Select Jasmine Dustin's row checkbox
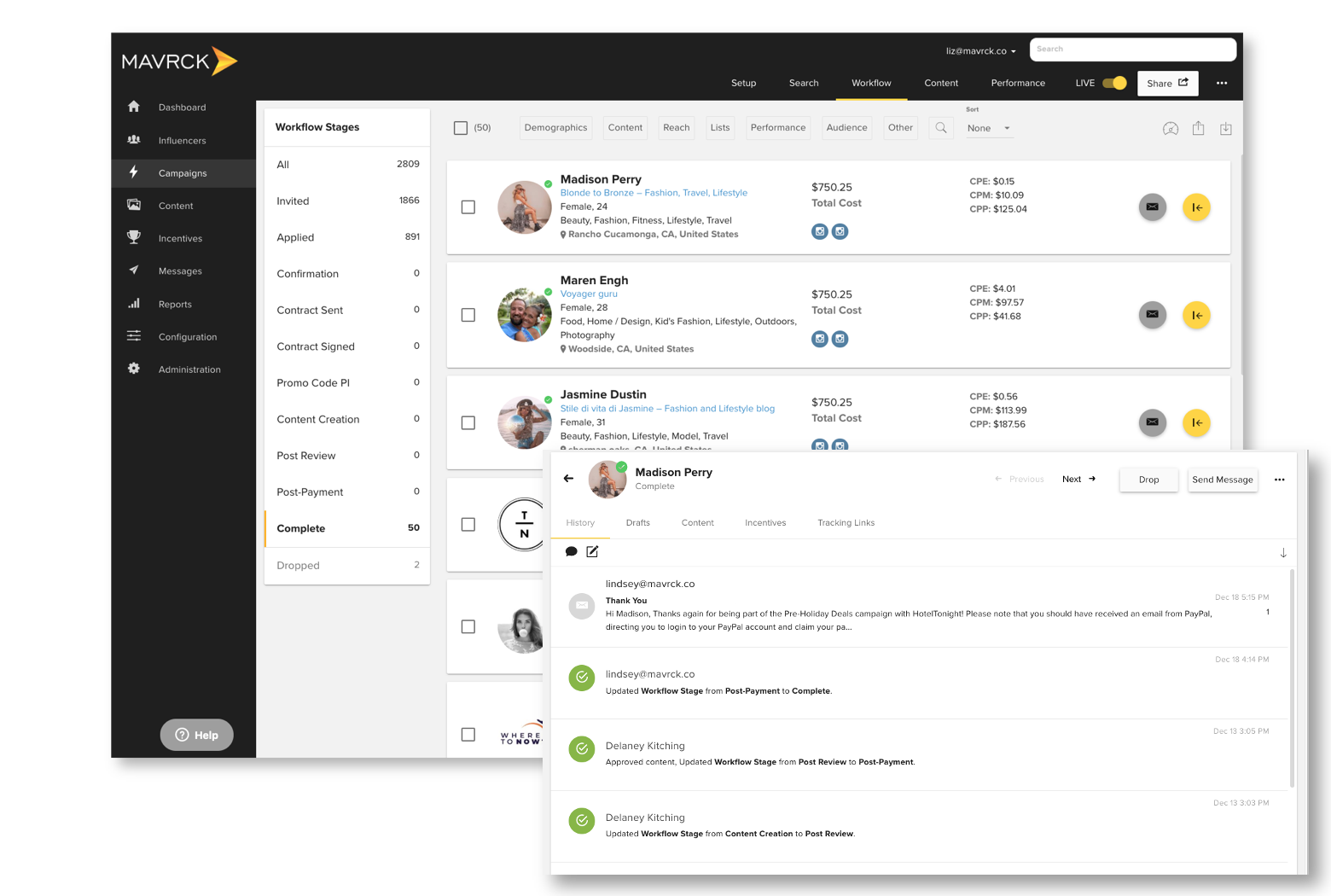1331x896 pixels. pyautogui.click(x=468, y=423)
